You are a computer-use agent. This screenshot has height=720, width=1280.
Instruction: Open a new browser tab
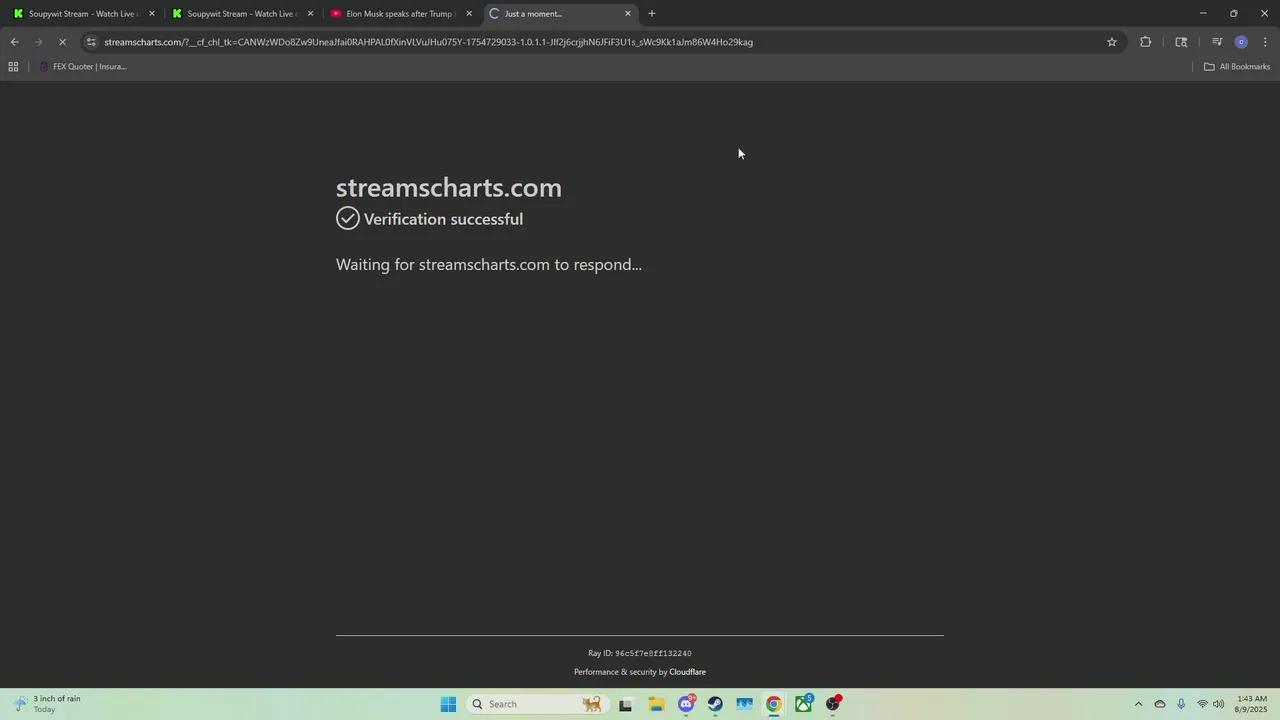(652, 14)
